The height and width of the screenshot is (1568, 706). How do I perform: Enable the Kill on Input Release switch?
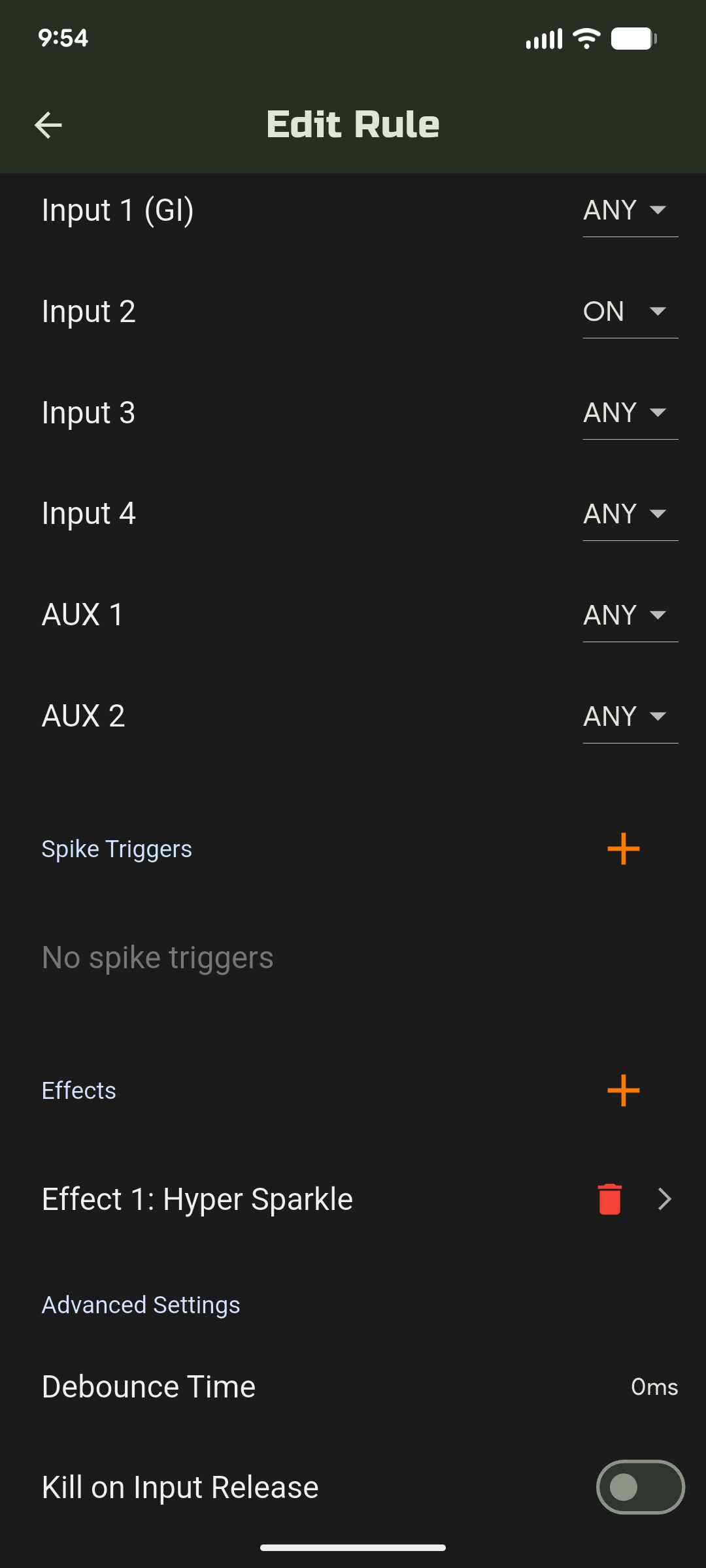[x=640, y=1487]
